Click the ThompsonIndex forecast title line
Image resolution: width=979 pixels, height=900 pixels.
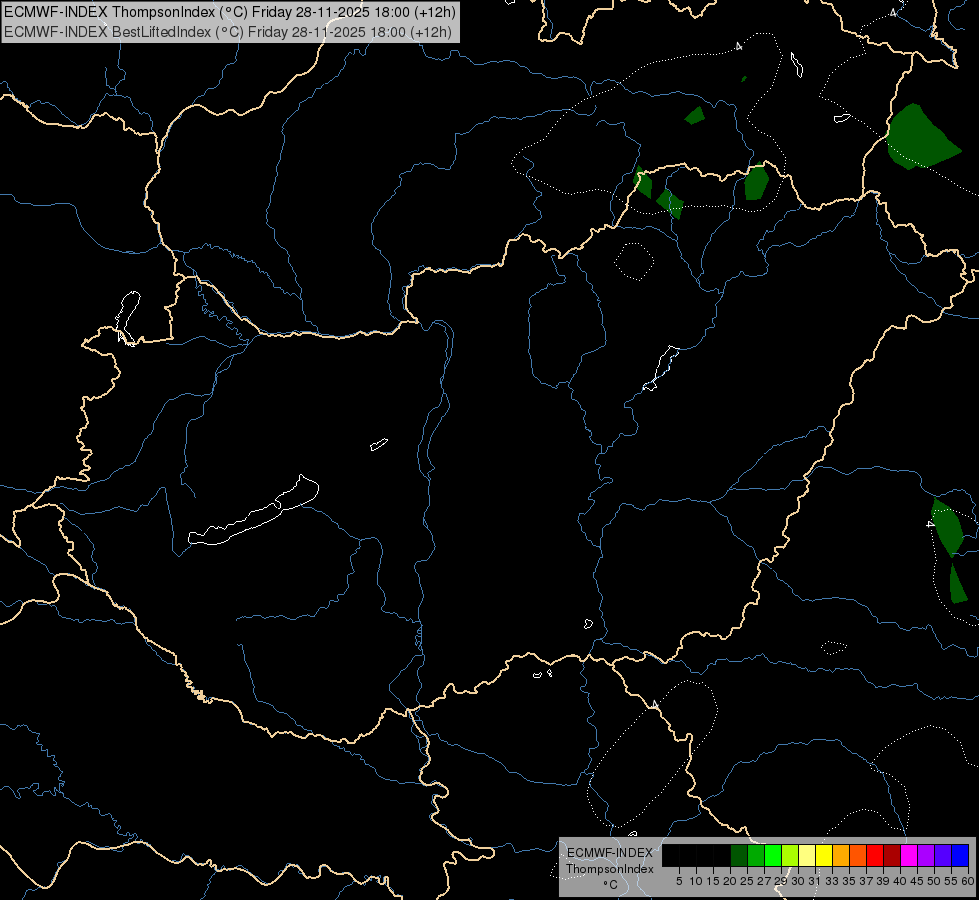[x=230, y=12]
